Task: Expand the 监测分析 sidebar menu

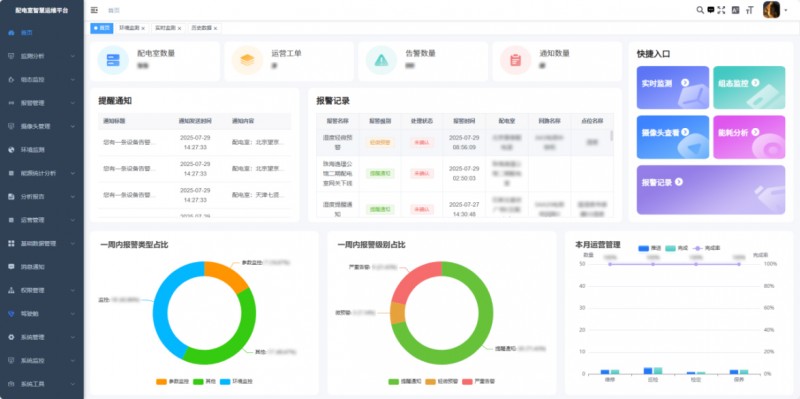Action: [x=42, y=56]
